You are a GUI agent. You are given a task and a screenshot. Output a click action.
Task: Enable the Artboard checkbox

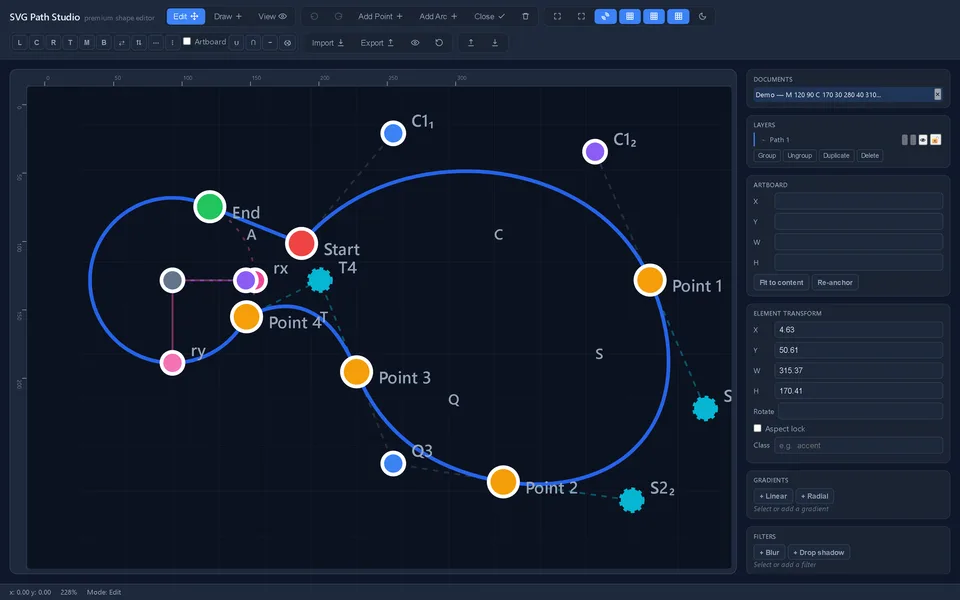[187, 41]
